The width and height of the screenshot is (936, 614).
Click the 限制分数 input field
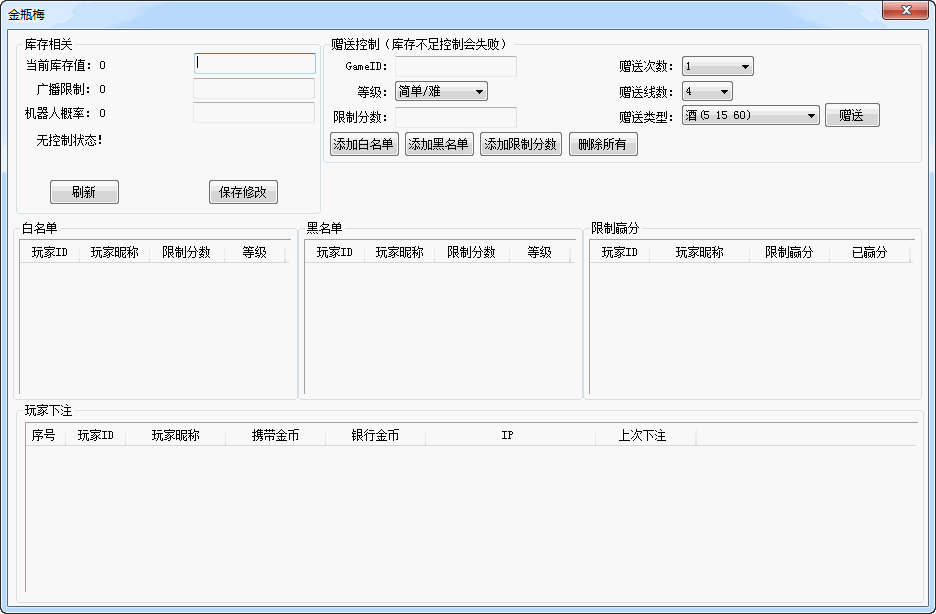tap(456, 115)
